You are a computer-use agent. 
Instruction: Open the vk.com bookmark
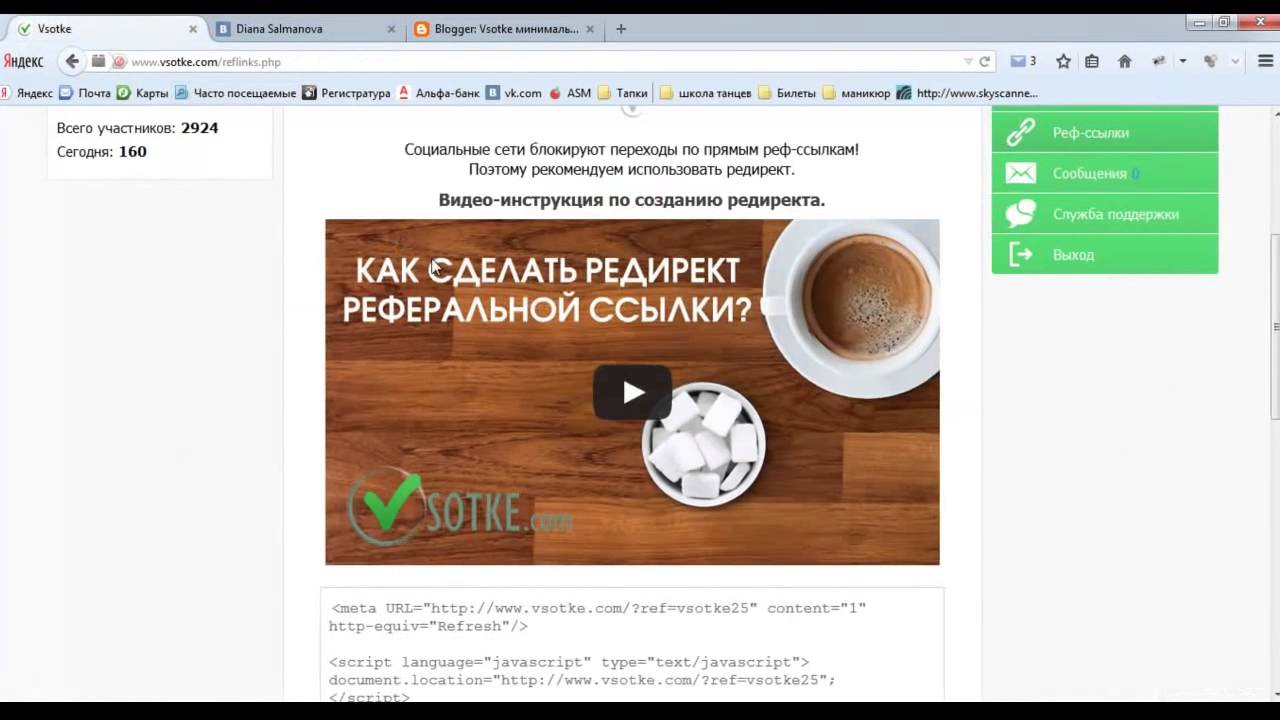[x=514, y=93]
